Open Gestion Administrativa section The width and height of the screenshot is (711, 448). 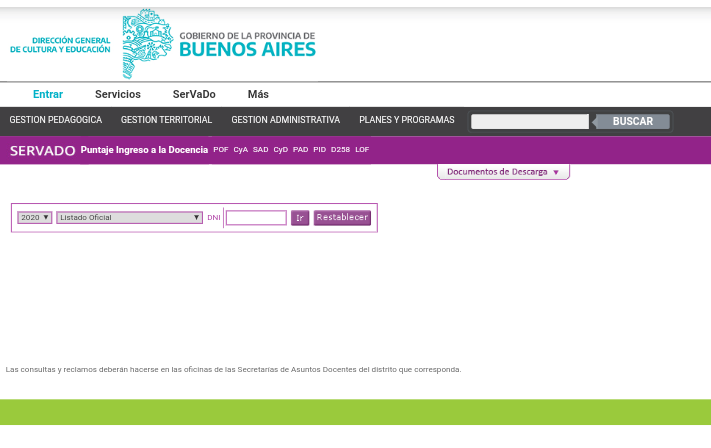[x=286, y=120]
